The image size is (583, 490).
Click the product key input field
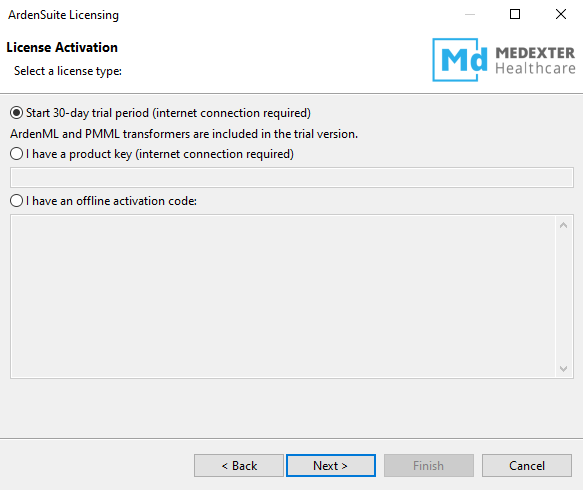[x=292, y=178]
